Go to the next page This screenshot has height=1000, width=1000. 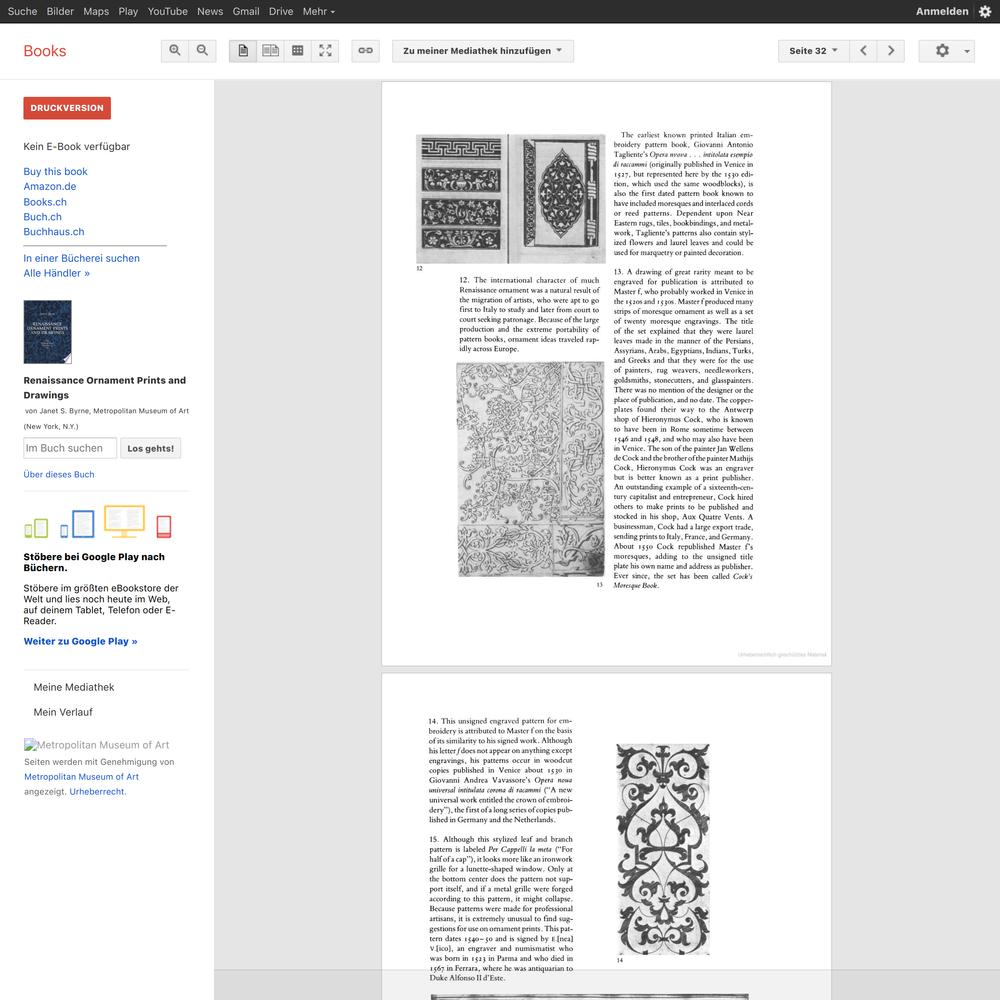(x=891, y=51)
